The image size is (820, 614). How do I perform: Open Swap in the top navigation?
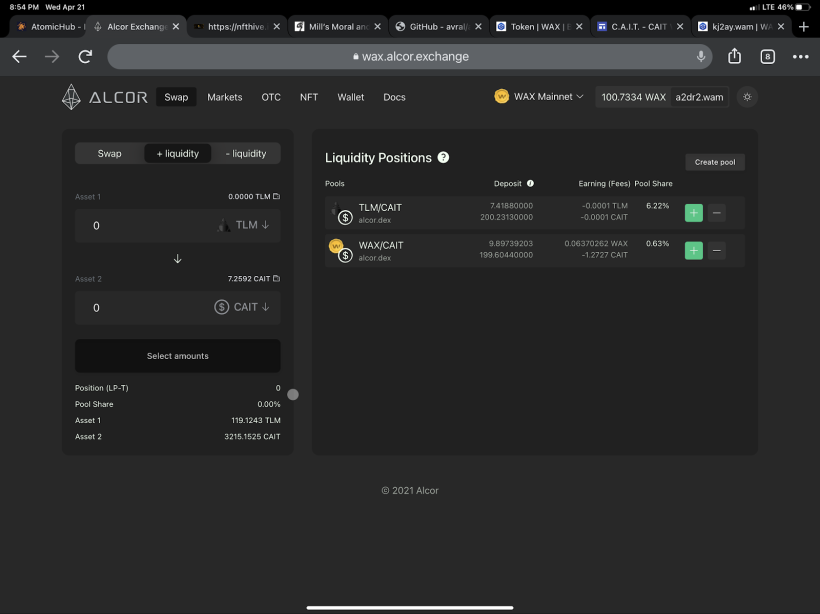(x=176, y=97)
